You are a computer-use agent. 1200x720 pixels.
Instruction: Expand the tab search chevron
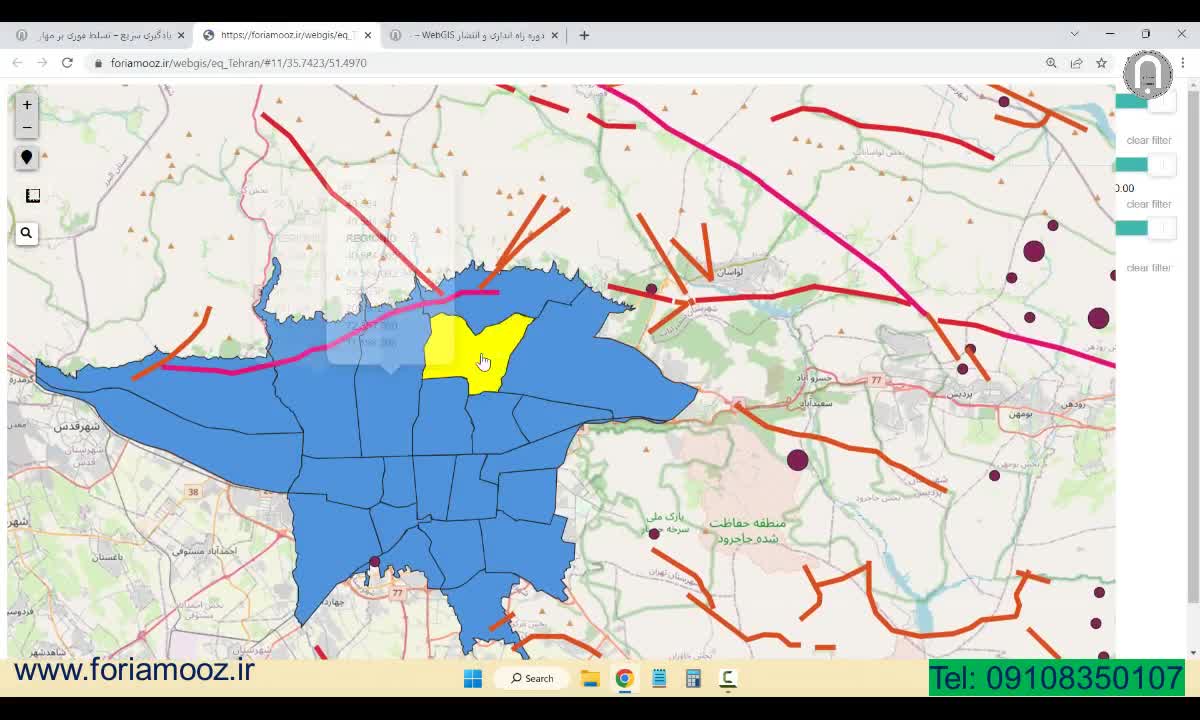click(x=1074, y=34)
